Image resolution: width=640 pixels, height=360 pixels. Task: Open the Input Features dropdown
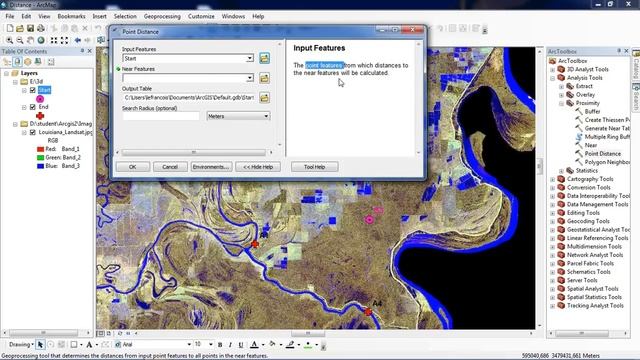click(249, 58)
